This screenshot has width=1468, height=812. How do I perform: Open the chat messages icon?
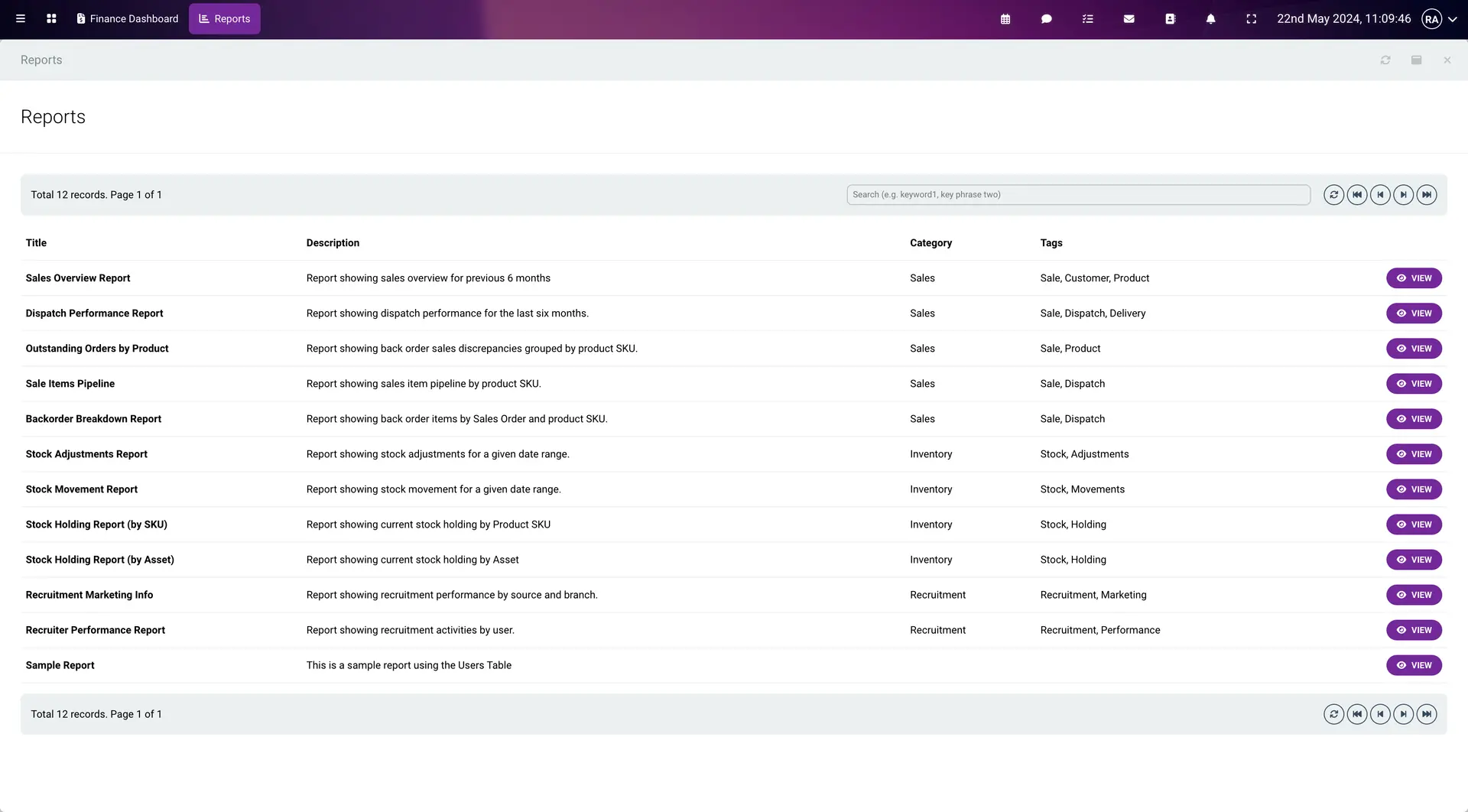1047,19
